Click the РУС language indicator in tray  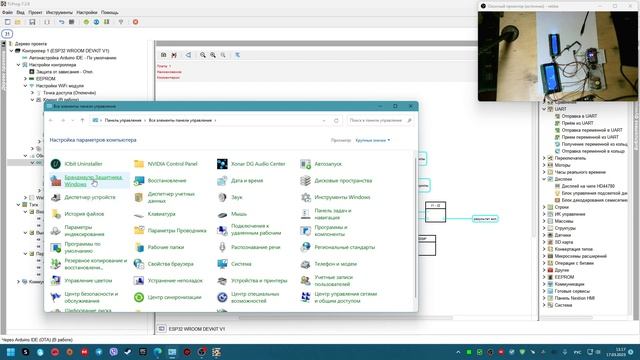(578, 352)
